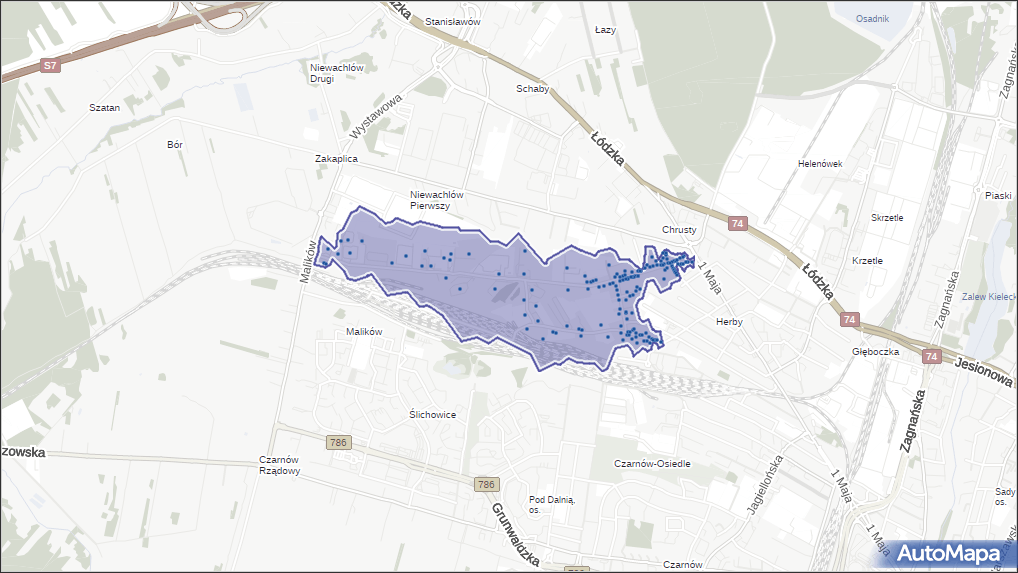The image size is (1018, 573).
Task: Click the Herby district label
Action: (729, 322)
